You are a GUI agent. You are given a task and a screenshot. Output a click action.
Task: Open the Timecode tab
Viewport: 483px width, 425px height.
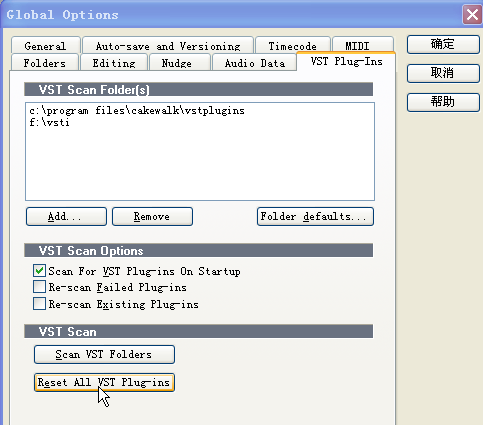pos(292,46)
